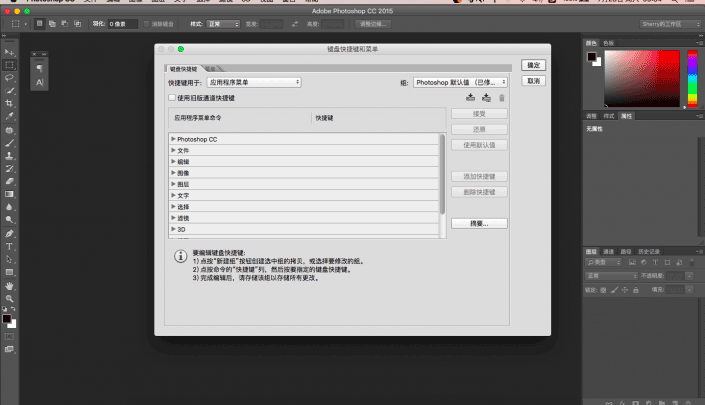The width and height of the screenshot is (705, 405).
Task: Open Character panel from collapsed dock
Action: (40, 82)
